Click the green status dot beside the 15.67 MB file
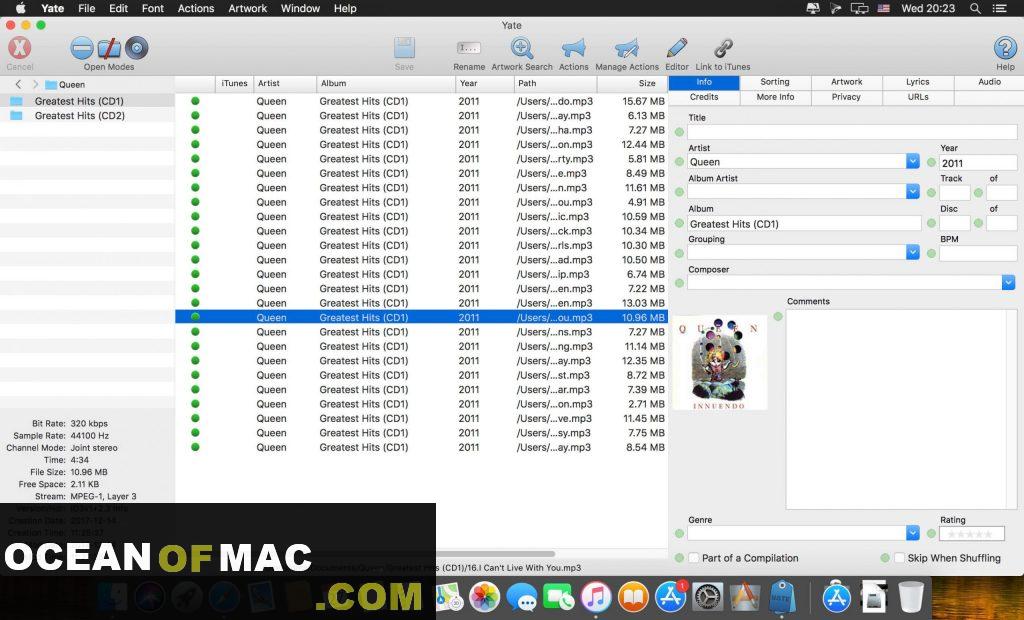The image size is (1024, 620). point(195,101)
